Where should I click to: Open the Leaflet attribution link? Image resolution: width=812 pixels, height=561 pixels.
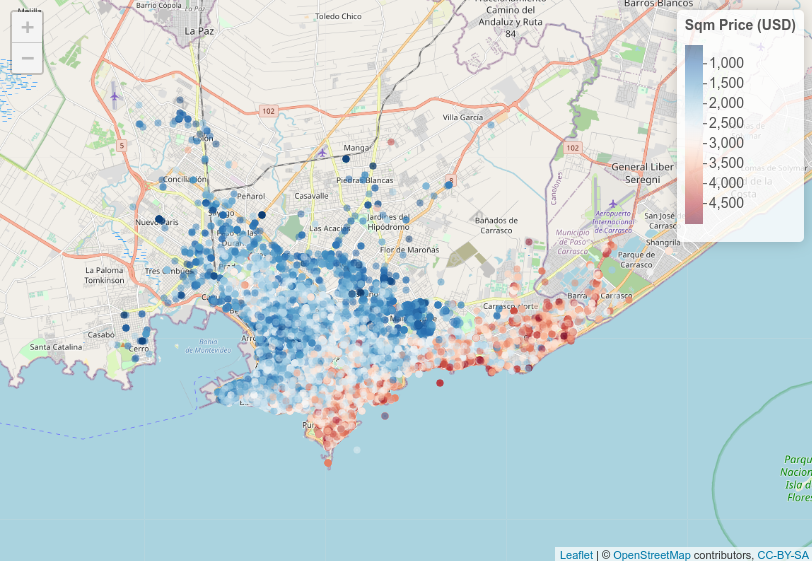point(575,554)
